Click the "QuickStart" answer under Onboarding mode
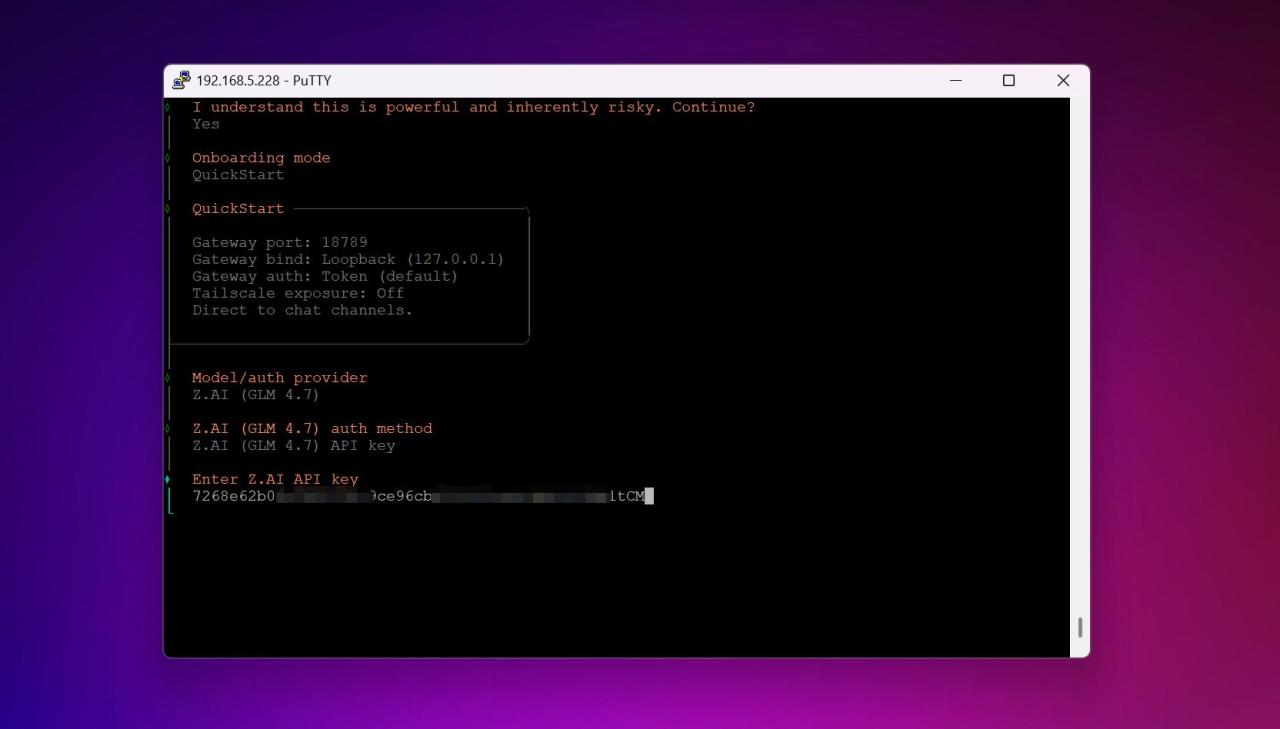This screenshot has height=729, width=1280. (x=238, y=175)
